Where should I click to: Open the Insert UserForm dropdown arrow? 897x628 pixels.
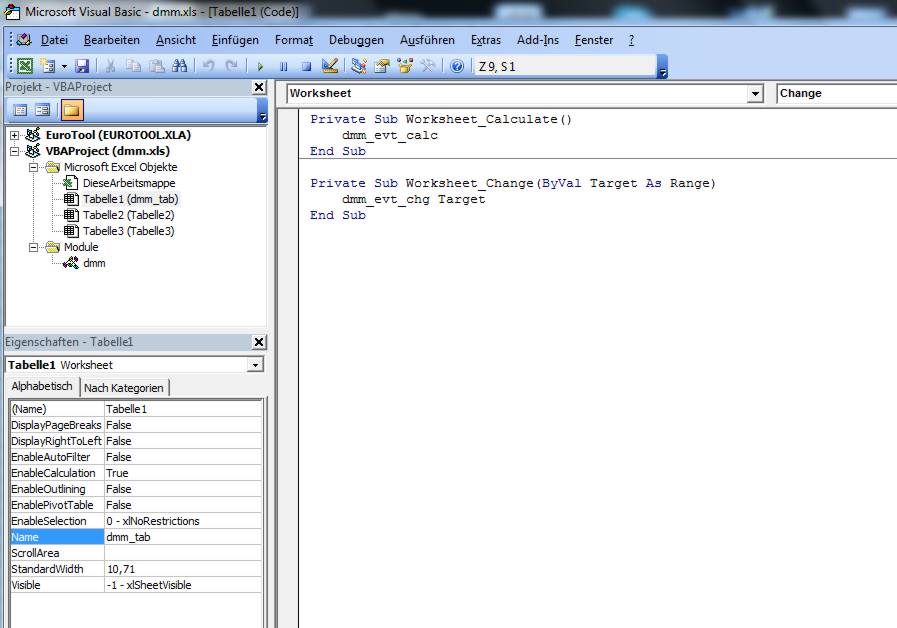(64, 66)
